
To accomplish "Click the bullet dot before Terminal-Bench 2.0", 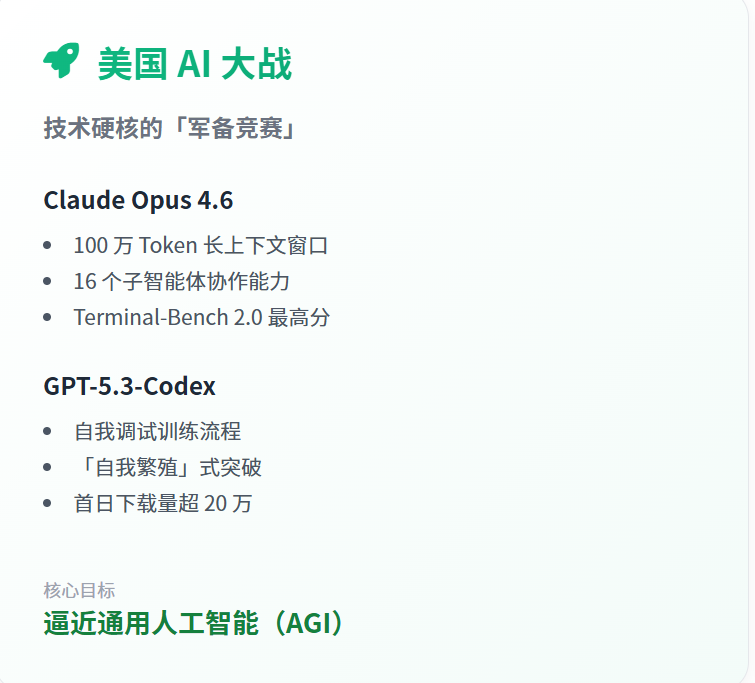I will pyautogui.click(x=47, y=318).
